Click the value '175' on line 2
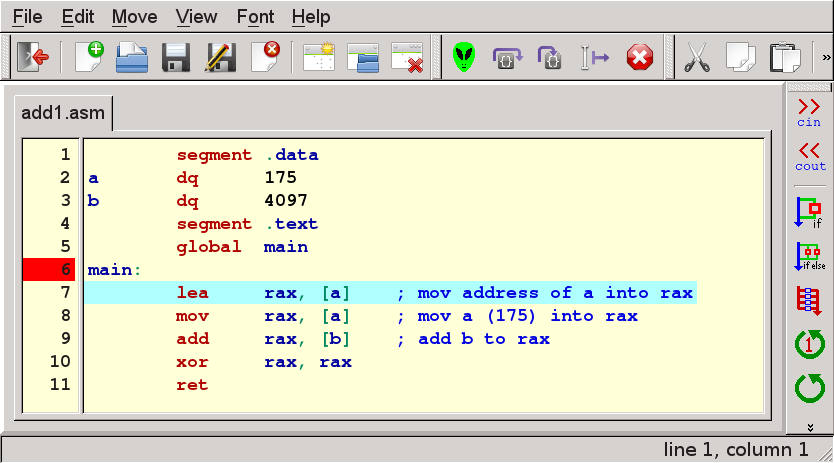 pyautogui.click(x=280, y=178)
